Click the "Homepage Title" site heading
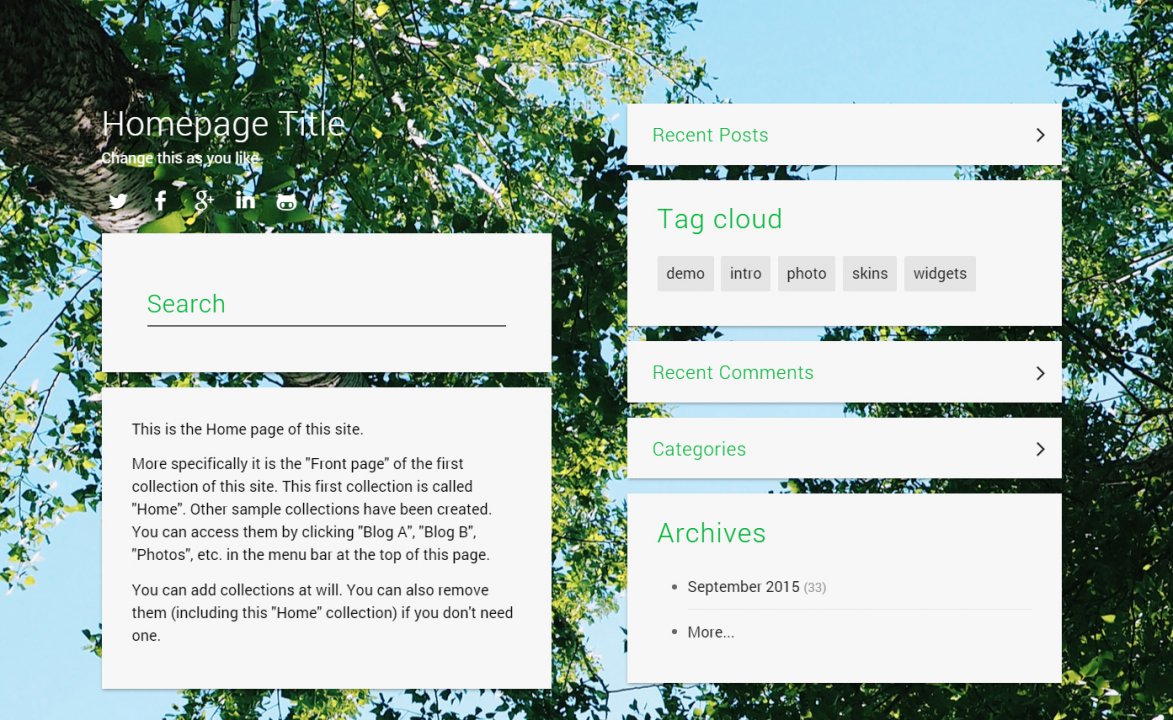 point(223,124)
